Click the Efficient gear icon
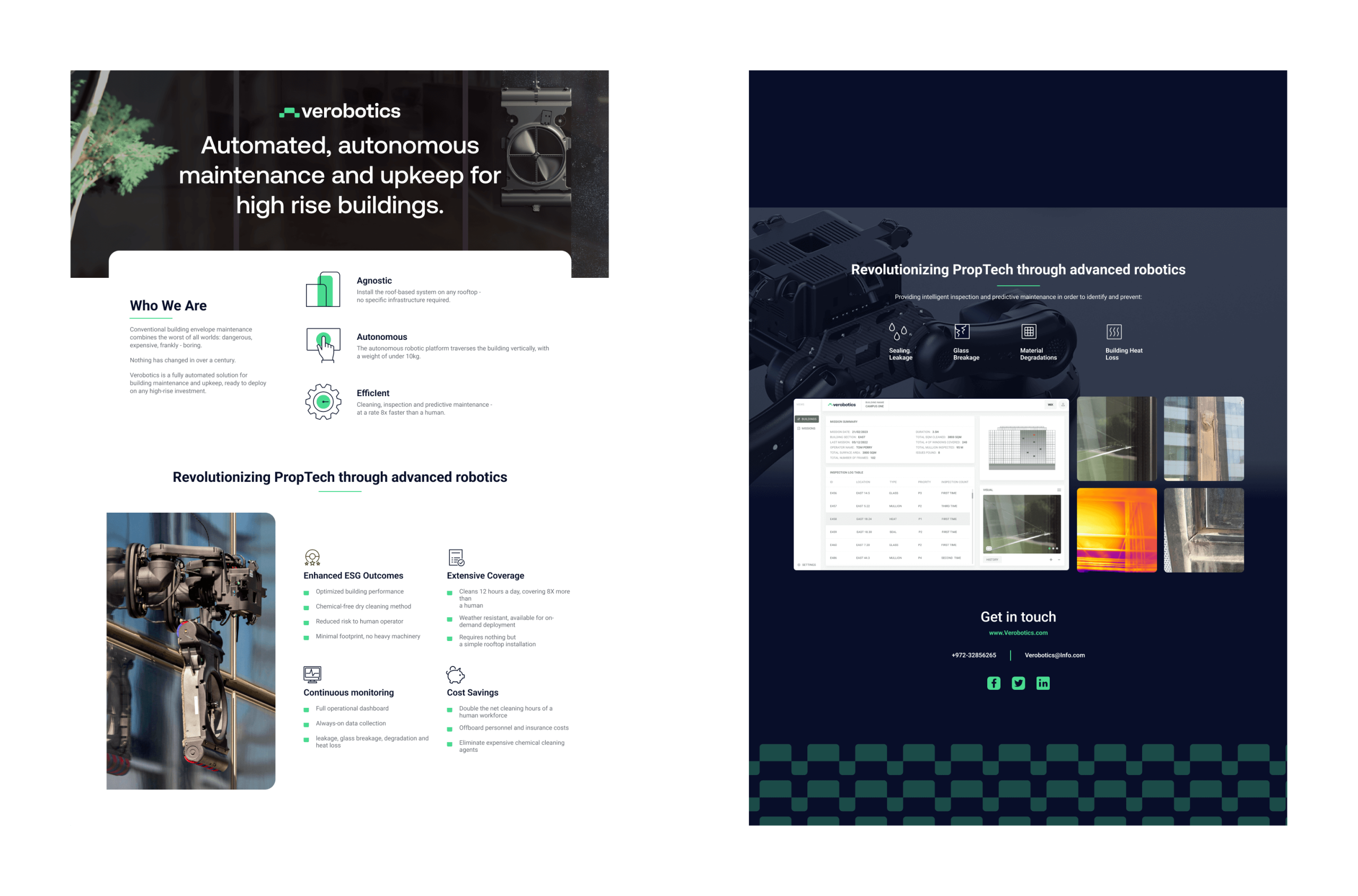The width and height of the screenshot is (1358, 896). coord(323,402)
